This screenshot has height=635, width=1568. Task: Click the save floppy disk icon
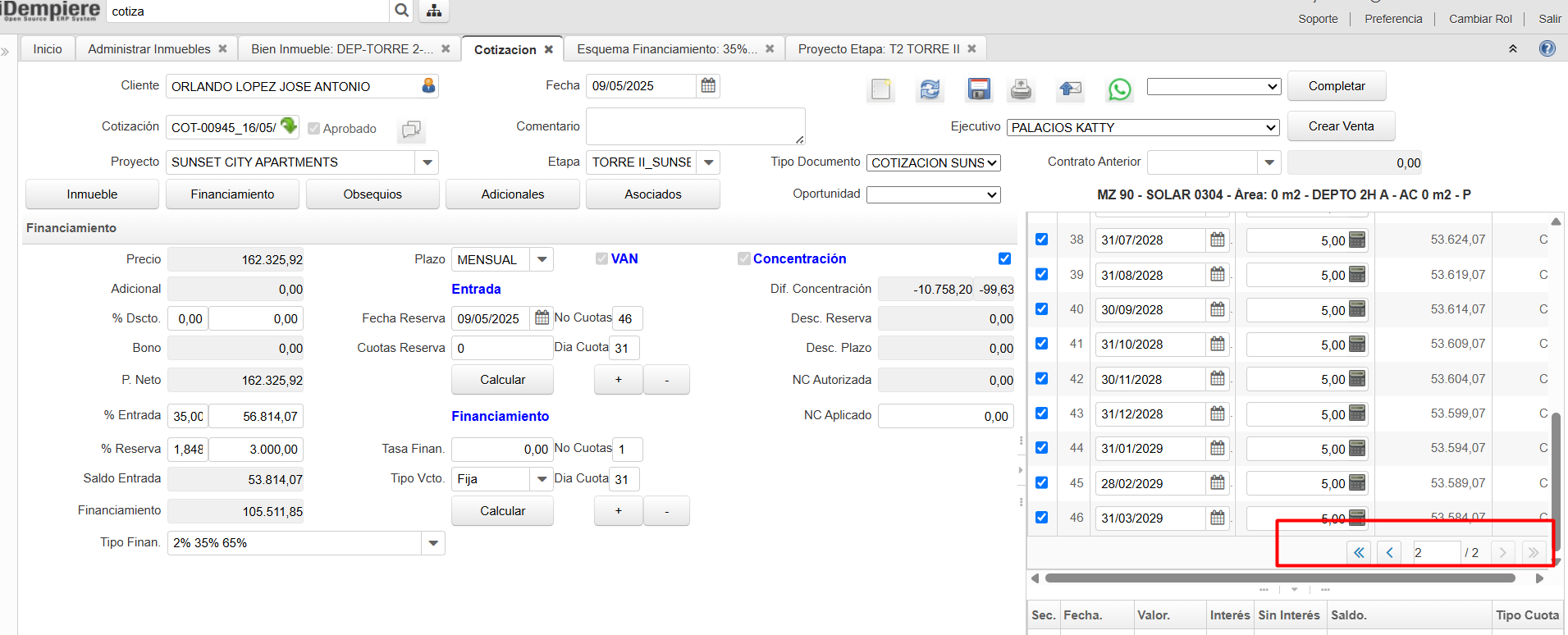tap(979, 89)
